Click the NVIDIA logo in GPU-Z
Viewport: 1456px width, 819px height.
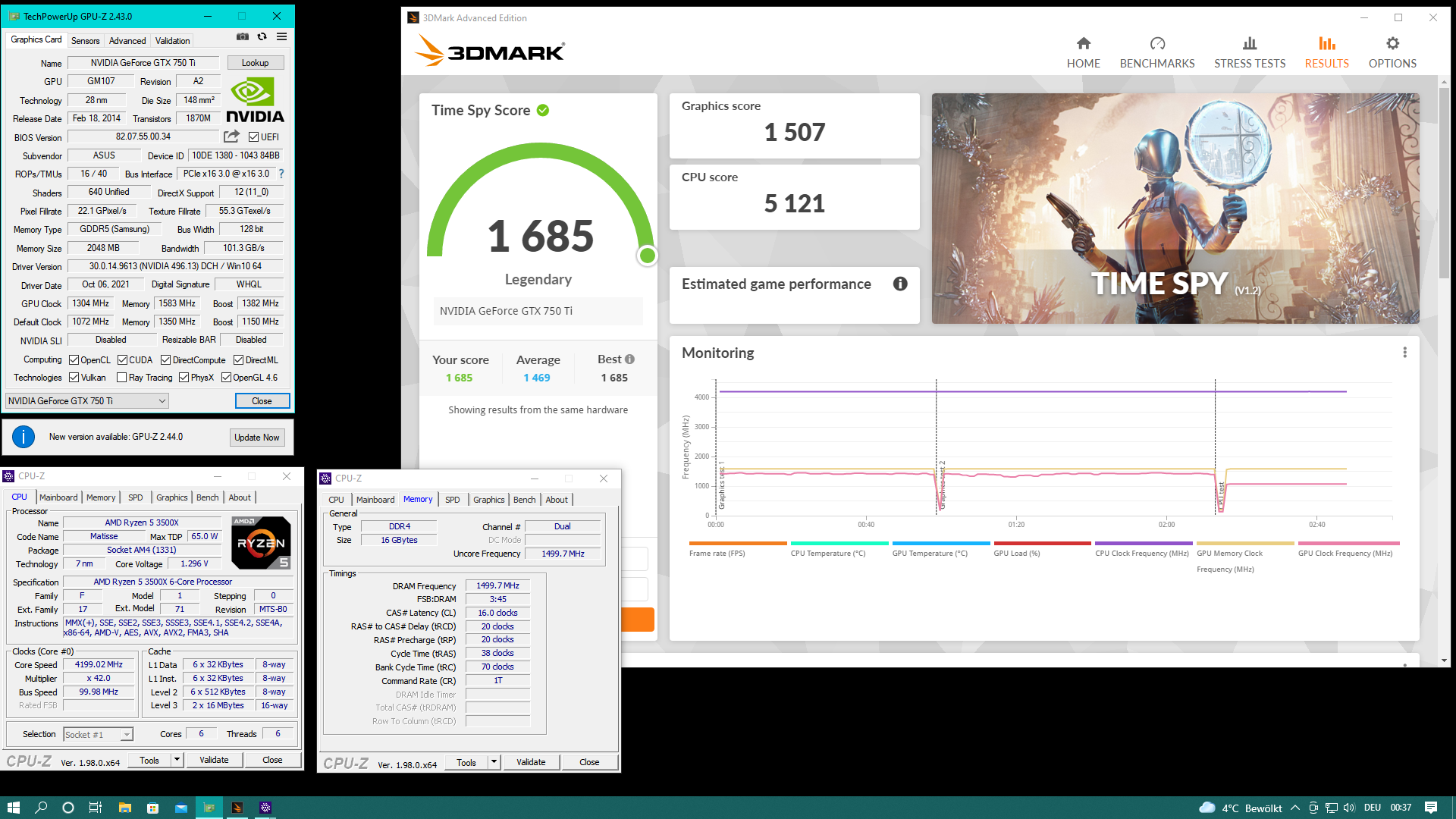pyautogui.click(x=255, y=100)
